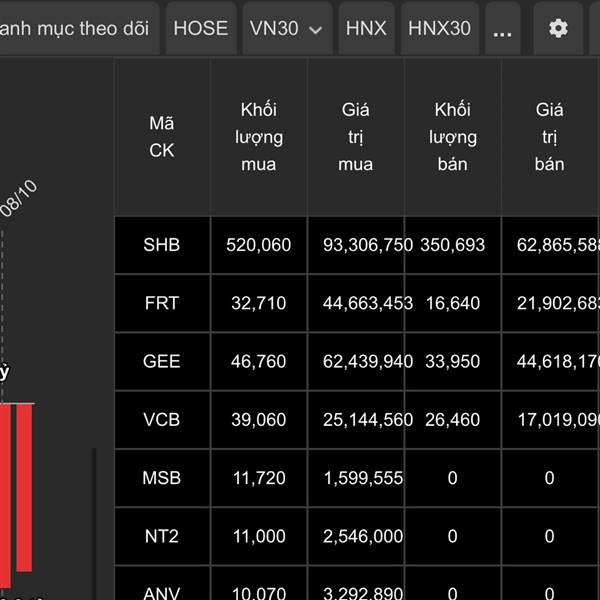Click FRT sell volume 16,640
This screenshot has height=600, width=600.
tap(453, 303)
